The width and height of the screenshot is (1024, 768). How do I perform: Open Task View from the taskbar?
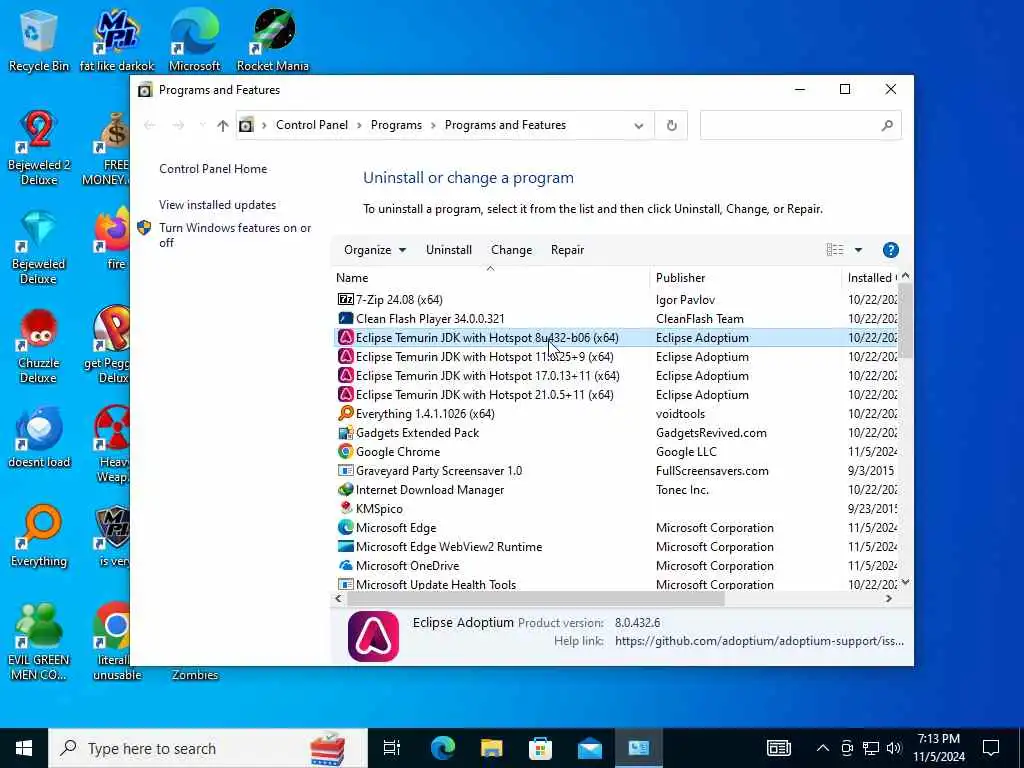tap(392, 748)
